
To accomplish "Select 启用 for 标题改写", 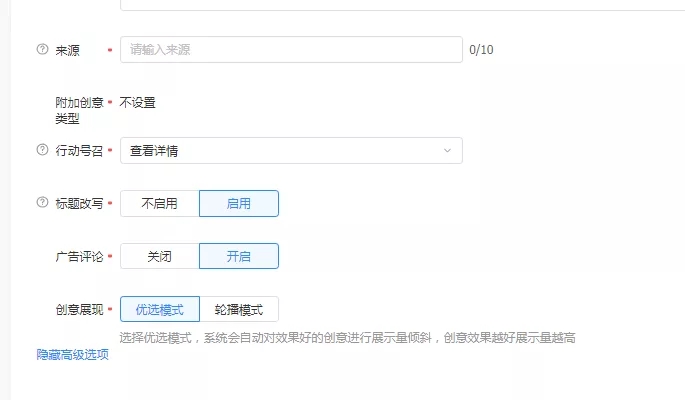I will click(x=239, y=203).
